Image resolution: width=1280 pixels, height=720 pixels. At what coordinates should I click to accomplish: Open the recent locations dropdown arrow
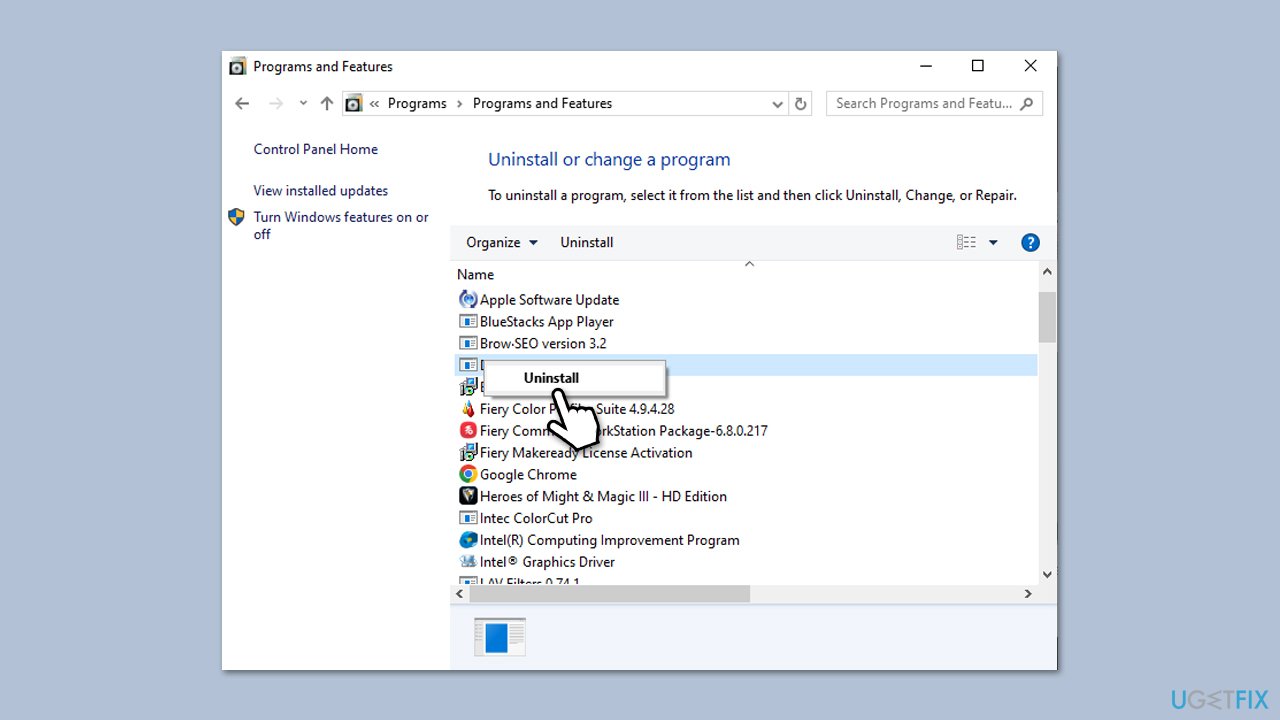tap(303, 103)
